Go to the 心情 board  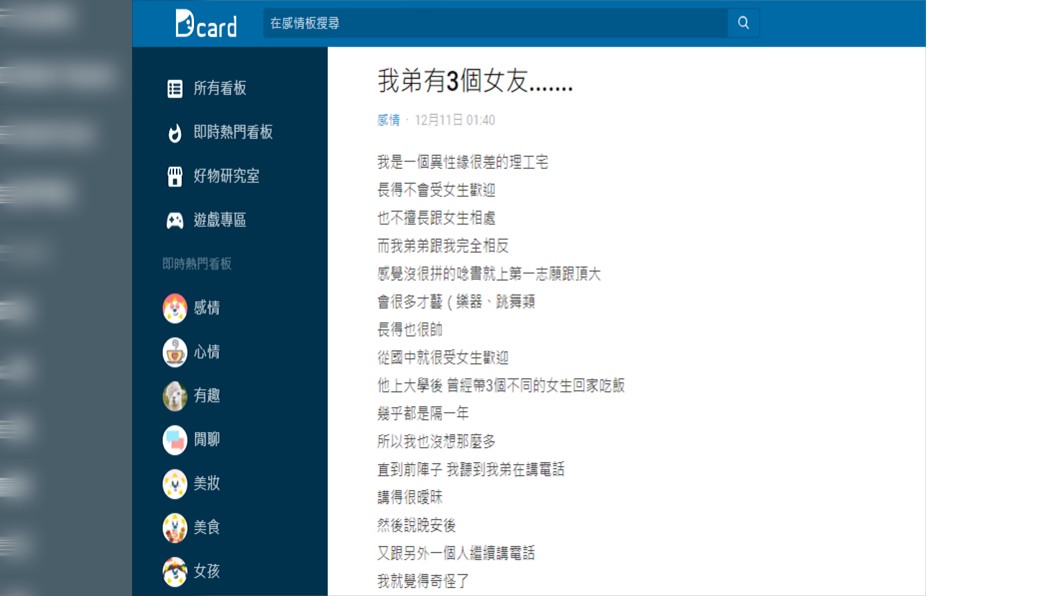click(x=207, y=352)
